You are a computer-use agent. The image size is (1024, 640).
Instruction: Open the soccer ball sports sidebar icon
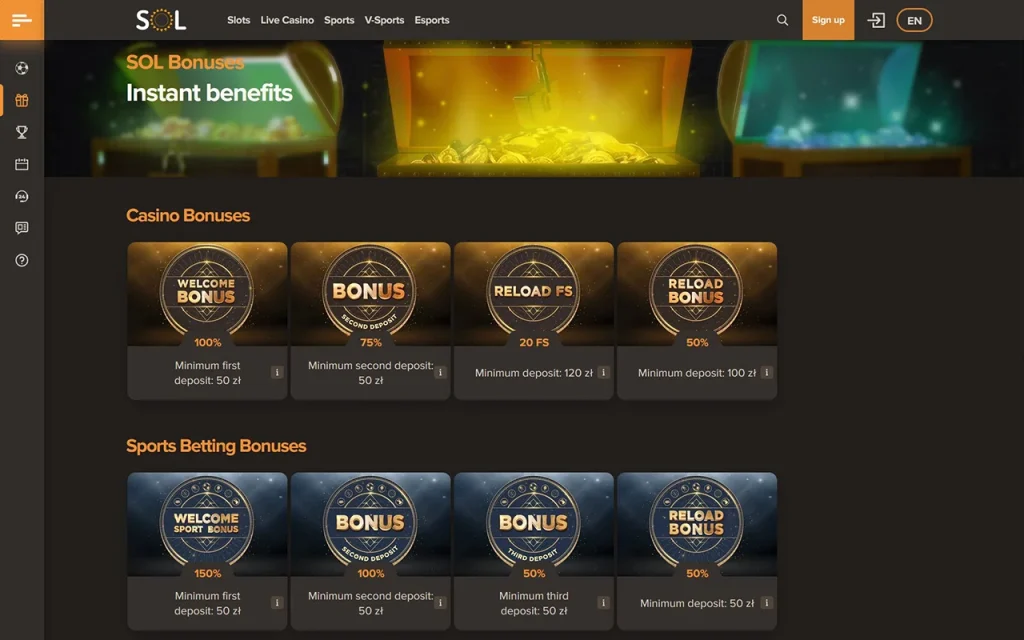tap(22, 68)
